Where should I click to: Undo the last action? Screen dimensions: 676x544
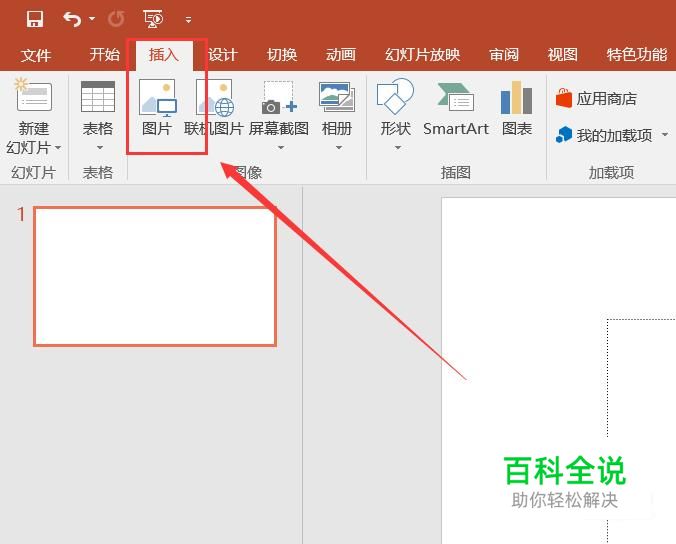pyautogui.click(x=72, y=19)
